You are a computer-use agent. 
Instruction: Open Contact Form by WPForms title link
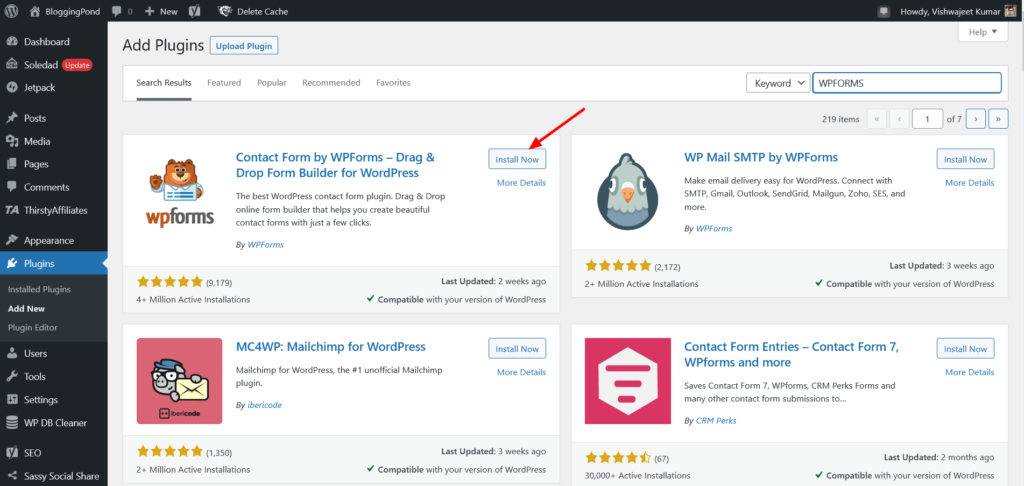[335, 165]
